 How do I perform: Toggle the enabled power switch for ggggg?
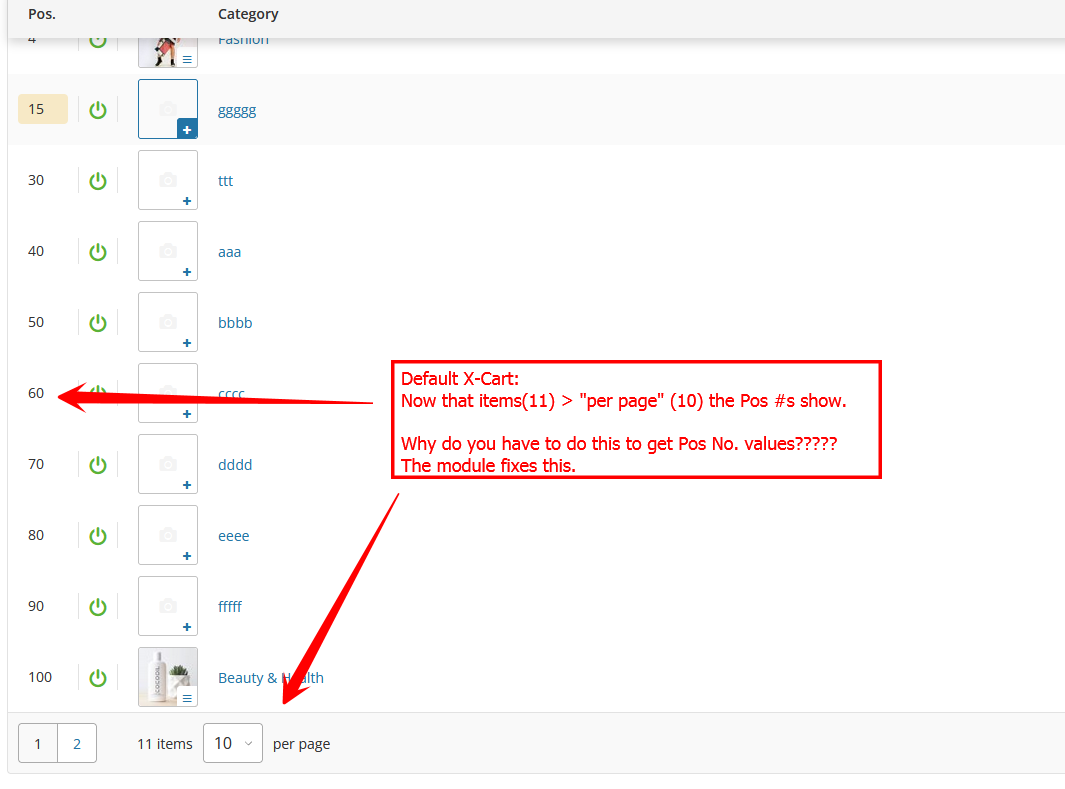click(98, 110)
